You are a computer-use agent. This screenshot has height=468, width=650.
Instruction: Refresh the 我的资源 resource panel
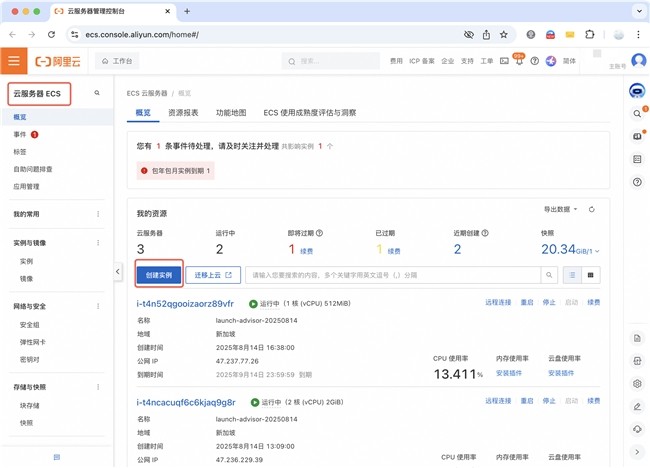click(592, 210)
